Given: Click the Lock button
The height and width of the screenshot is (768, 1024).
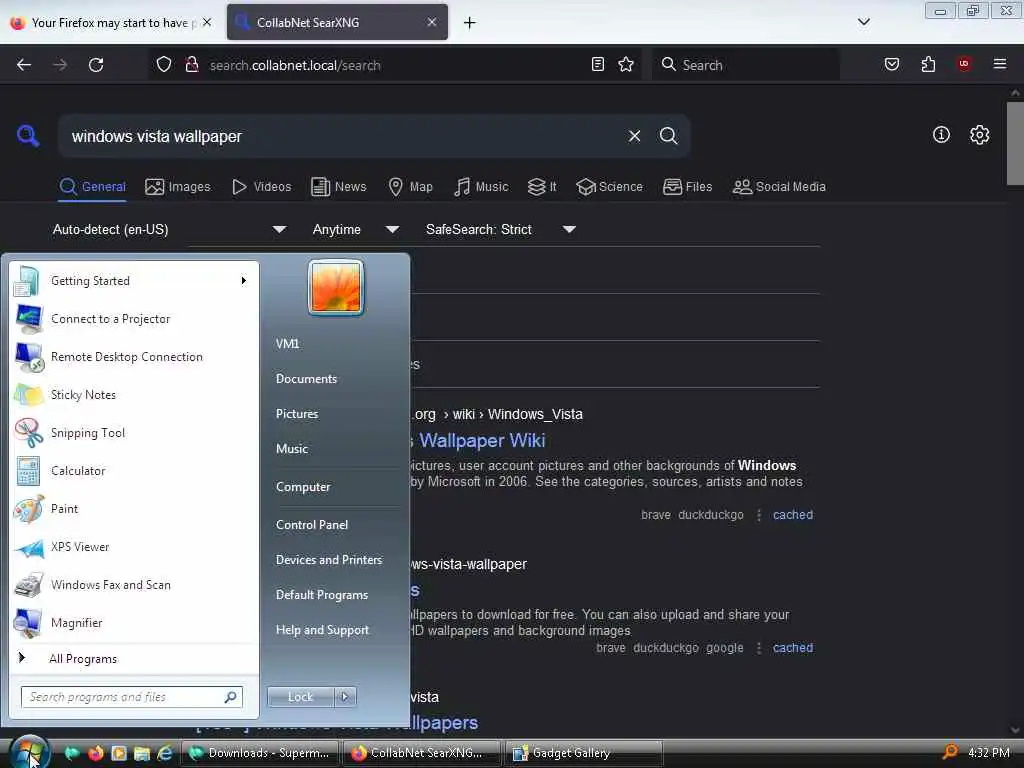Looking at the screenshot, I should point(300,697).
